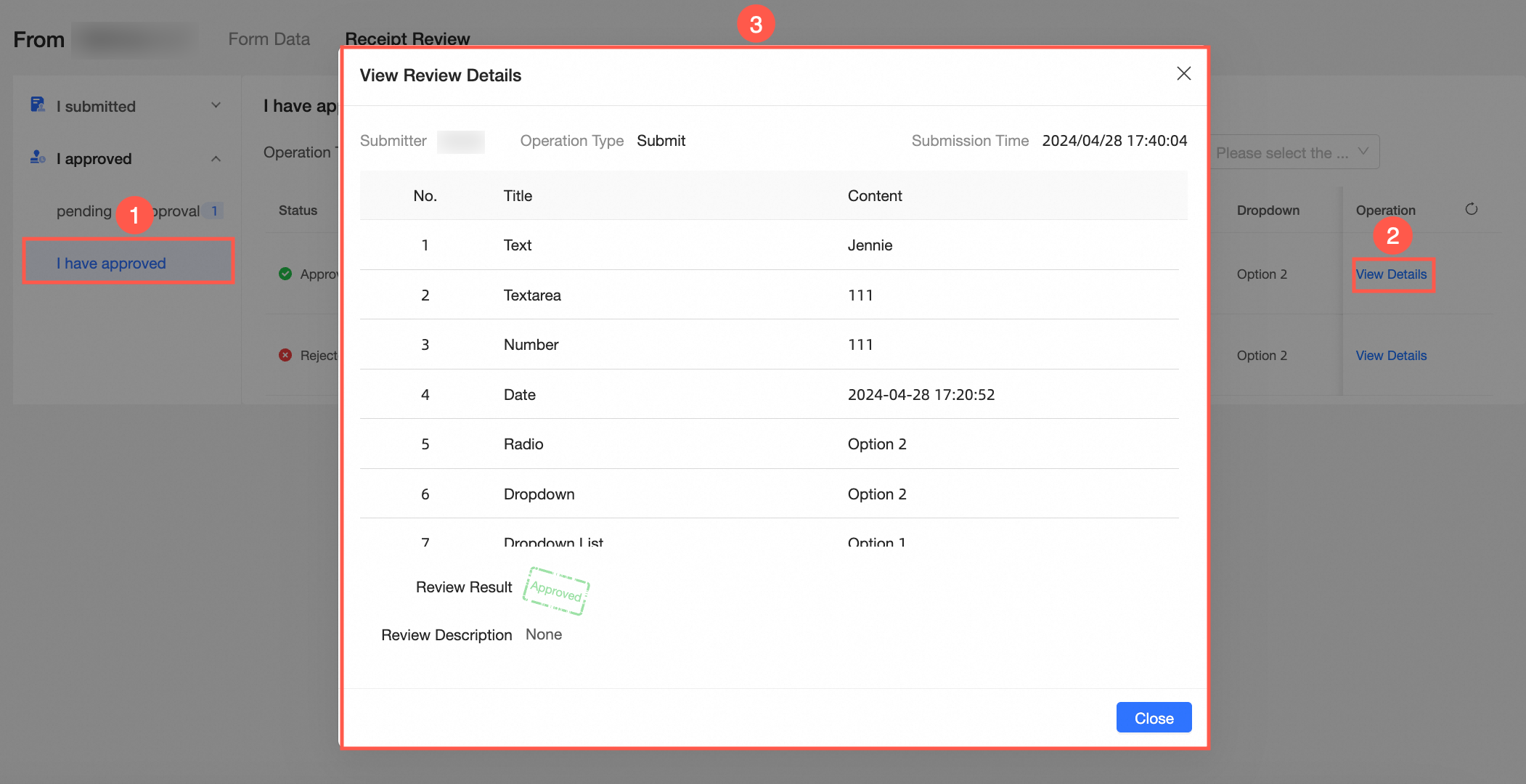Click the I submitted document icon
Viewport: 1526px width, 784px height.
click(x=38, y=105)
